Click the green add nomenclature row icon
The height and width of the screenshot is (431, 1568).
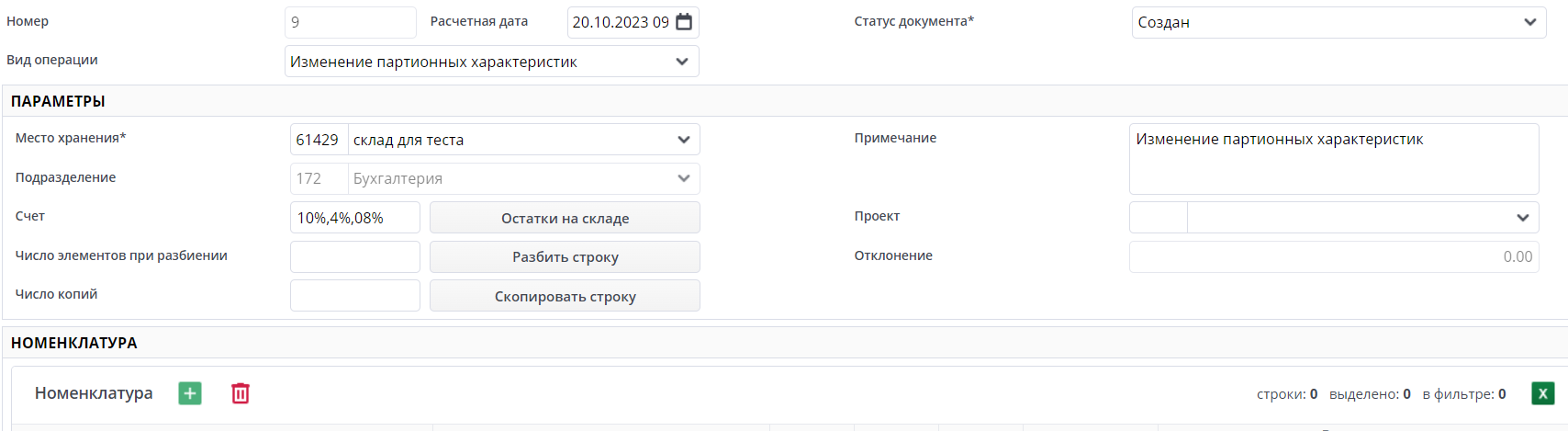(190, 393)
